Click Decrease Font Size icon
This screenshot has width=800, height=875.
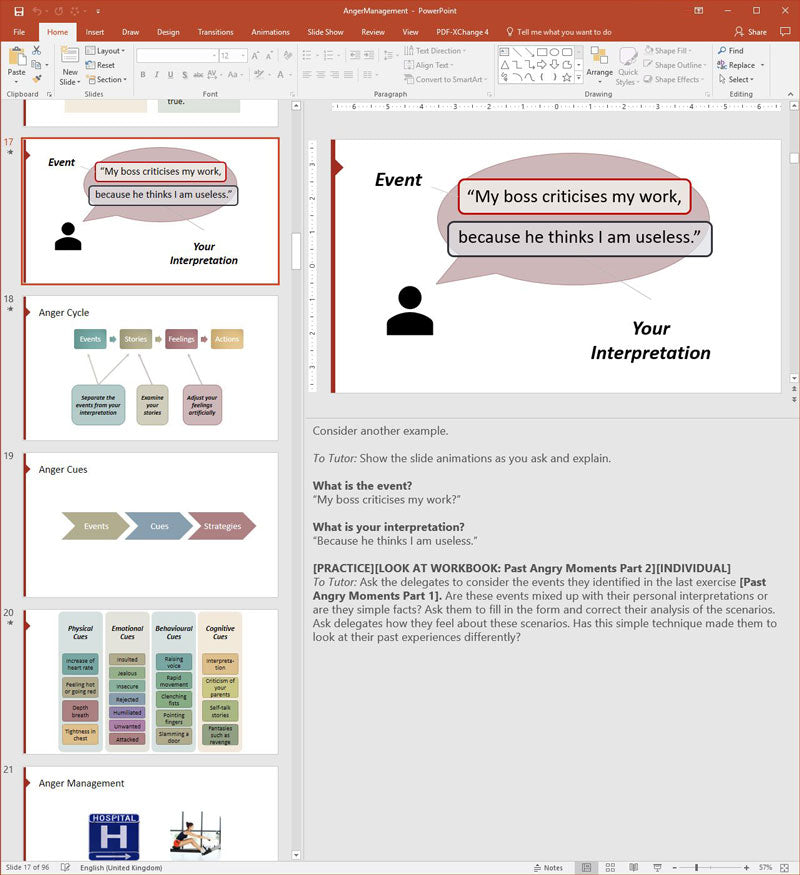click(x=269, y=56)
